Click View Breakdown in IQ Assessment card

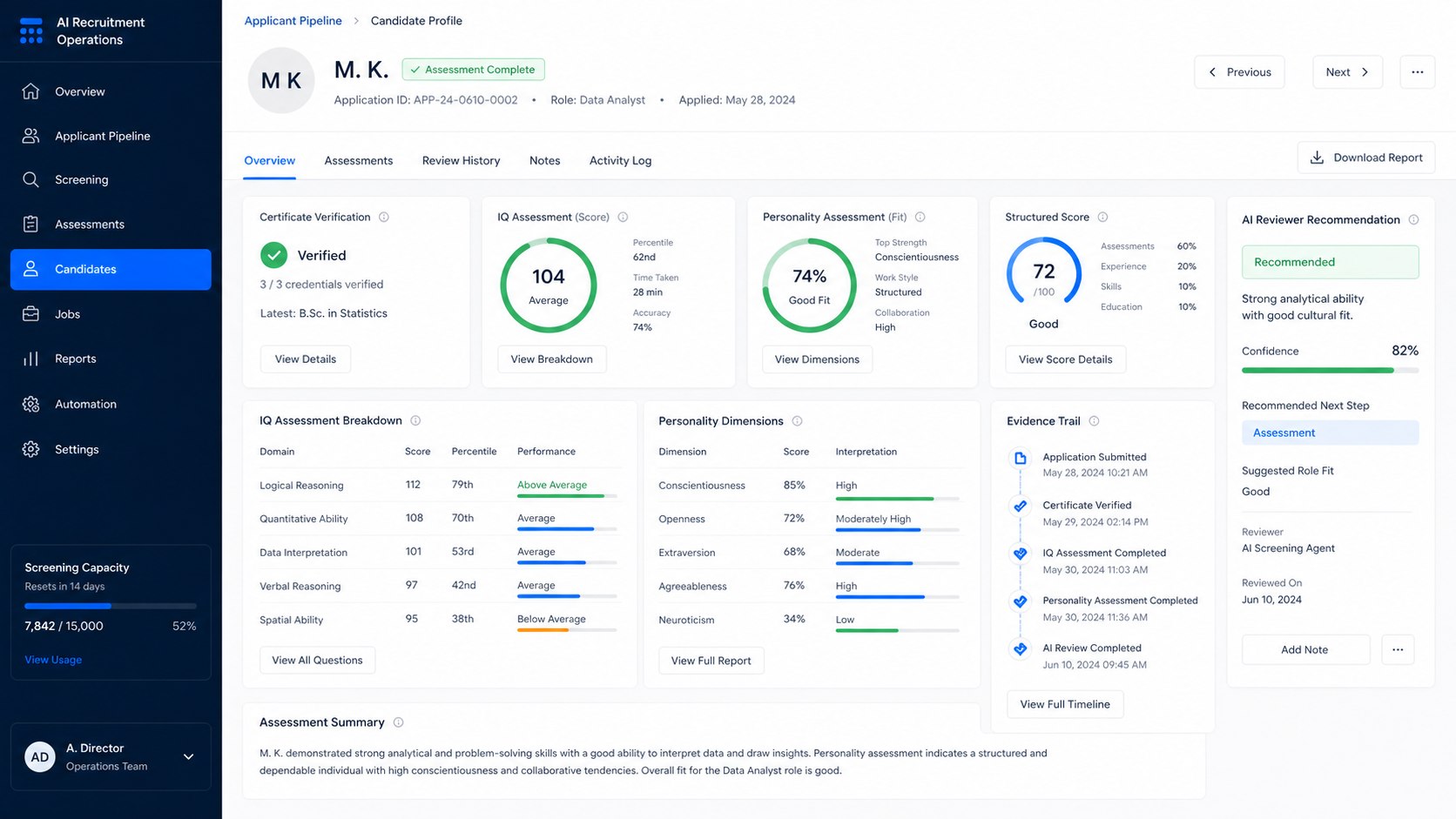point(551,359)
